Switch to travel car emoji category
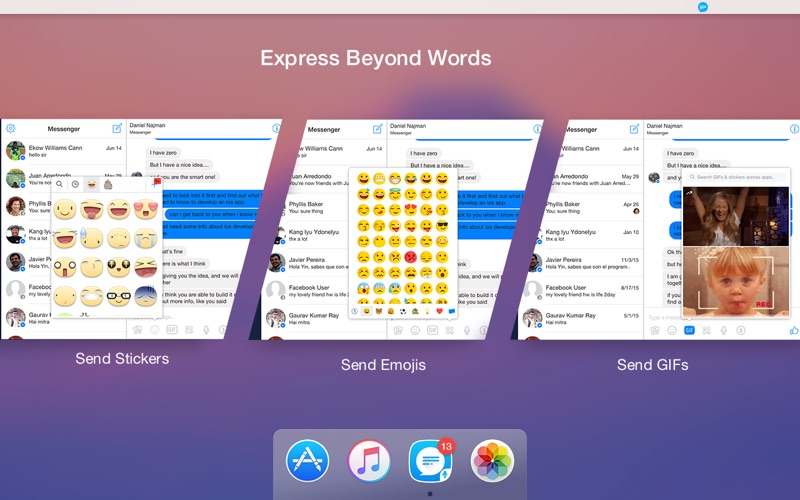The width and height of the screenshot is (800, 500). 415,311
